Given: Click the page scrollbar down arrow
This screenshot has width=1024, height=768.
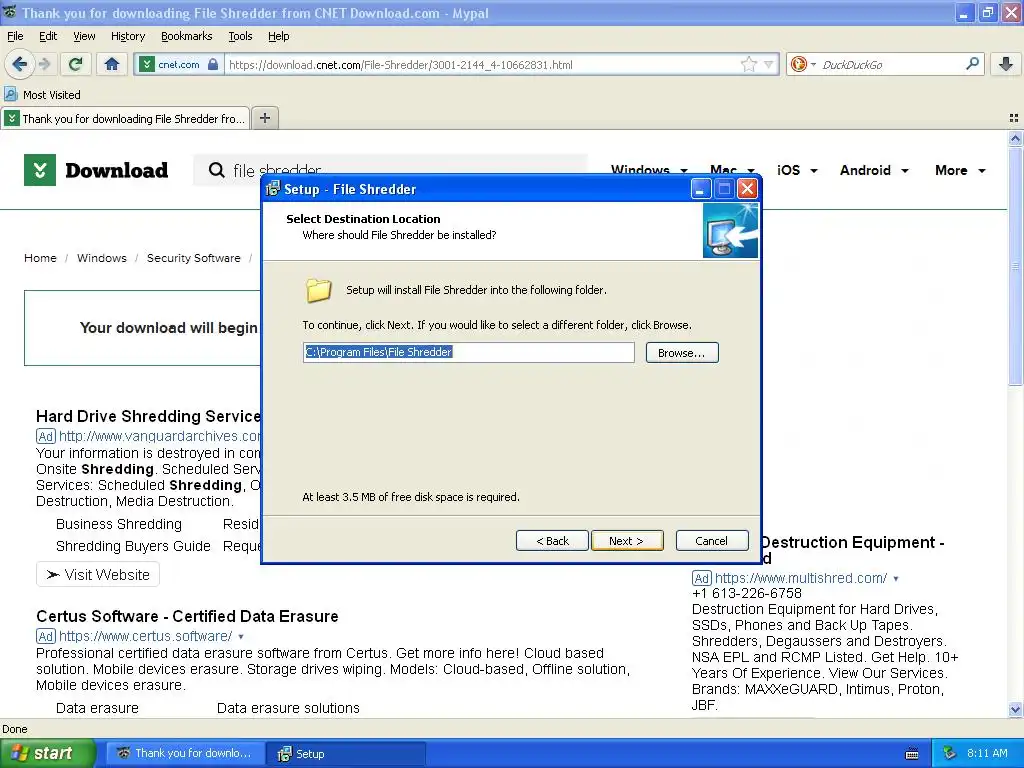Looking at the screenshot, I should pyautogui.click(x=1015, y=710).
